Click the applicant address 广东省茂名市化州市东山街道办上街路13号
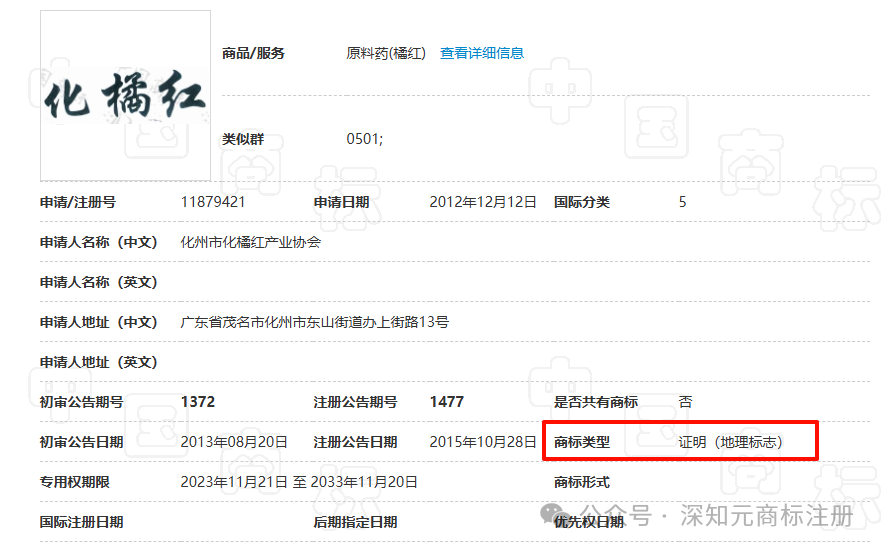The image size is (881, 550). [315, 322]
